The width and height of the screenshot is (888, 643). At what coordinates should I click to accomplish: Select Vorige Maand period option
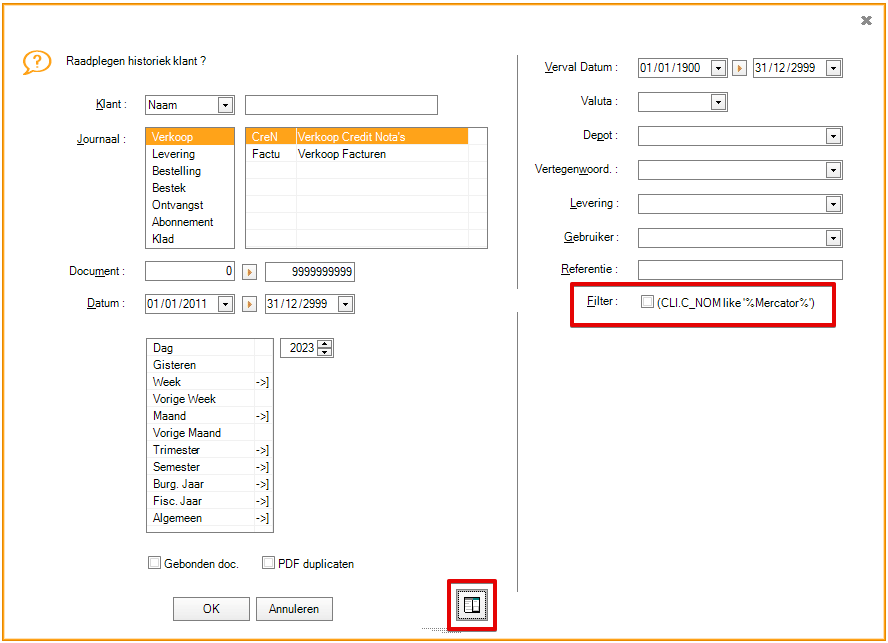point(187,433)
